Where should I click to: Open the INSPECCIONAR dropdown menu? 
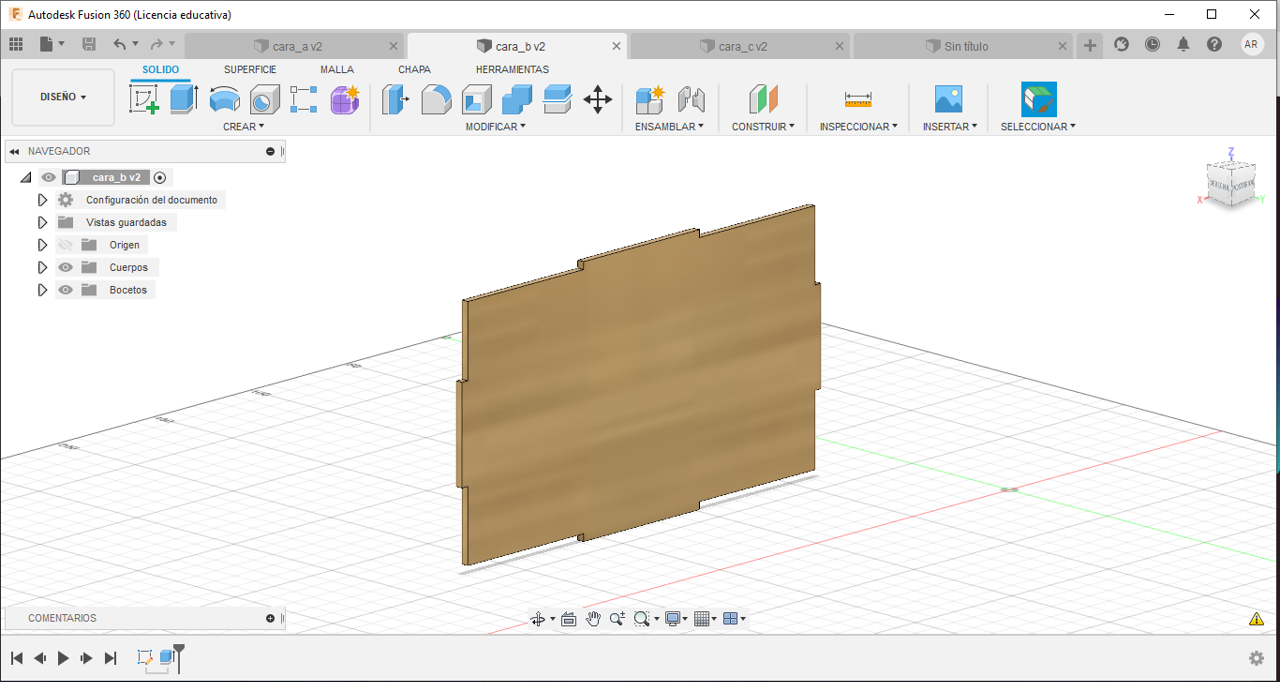click(x=858, y=127)
